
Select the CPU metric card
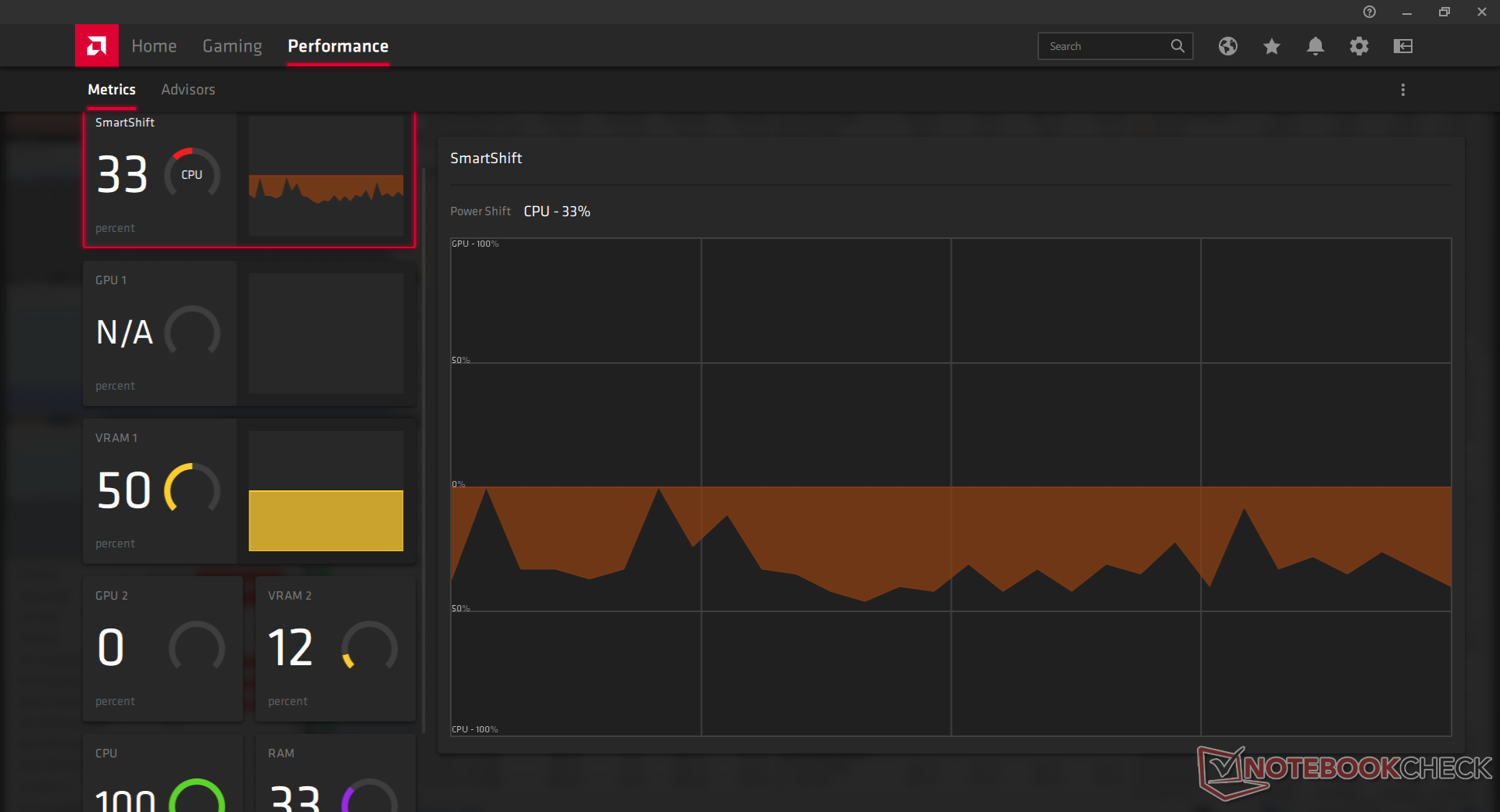(x=163, y=773)
